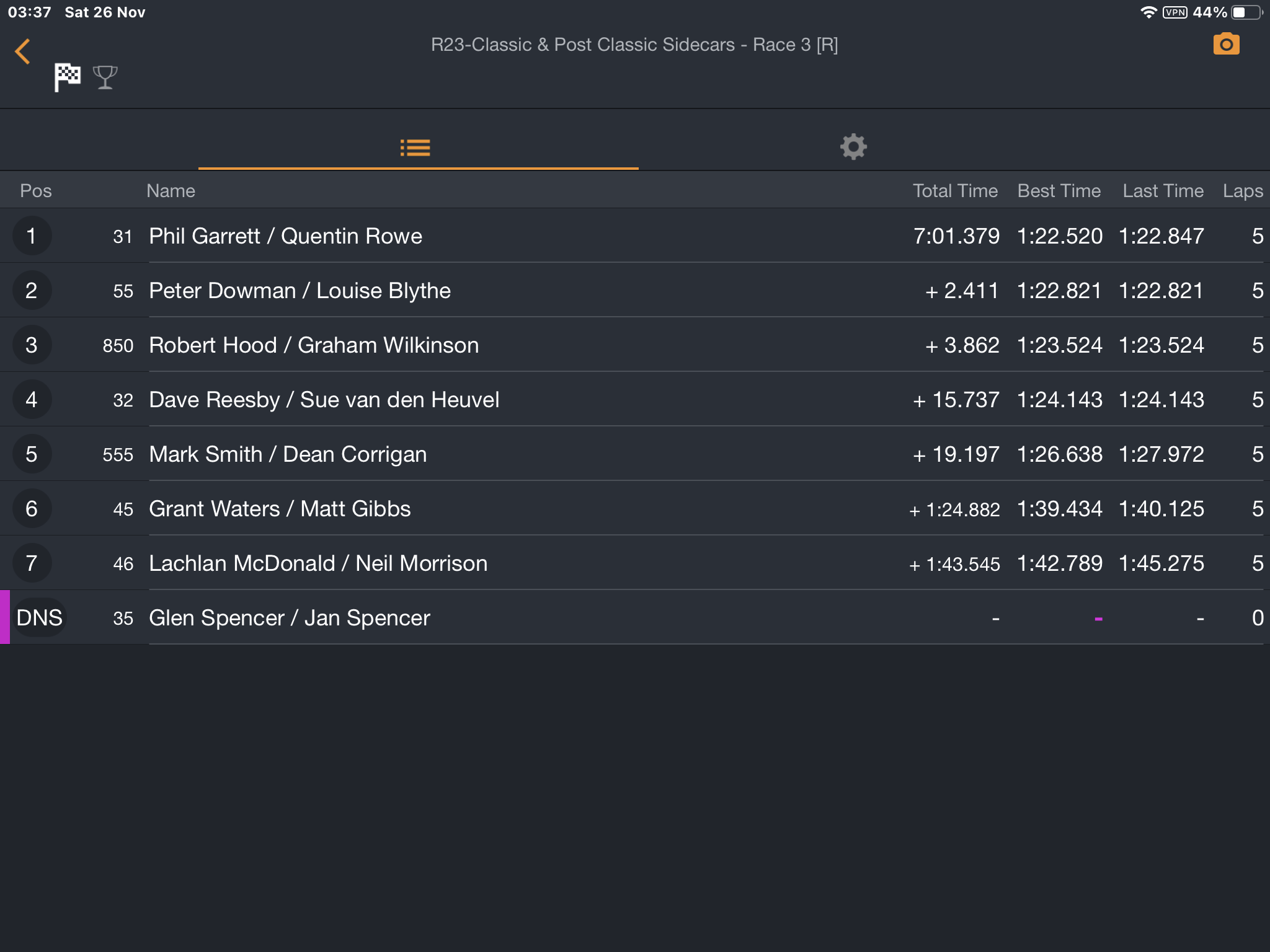Click the gap value + 15.737
The height and width of the screenshot is (952, 1270).
coord(956,400)
